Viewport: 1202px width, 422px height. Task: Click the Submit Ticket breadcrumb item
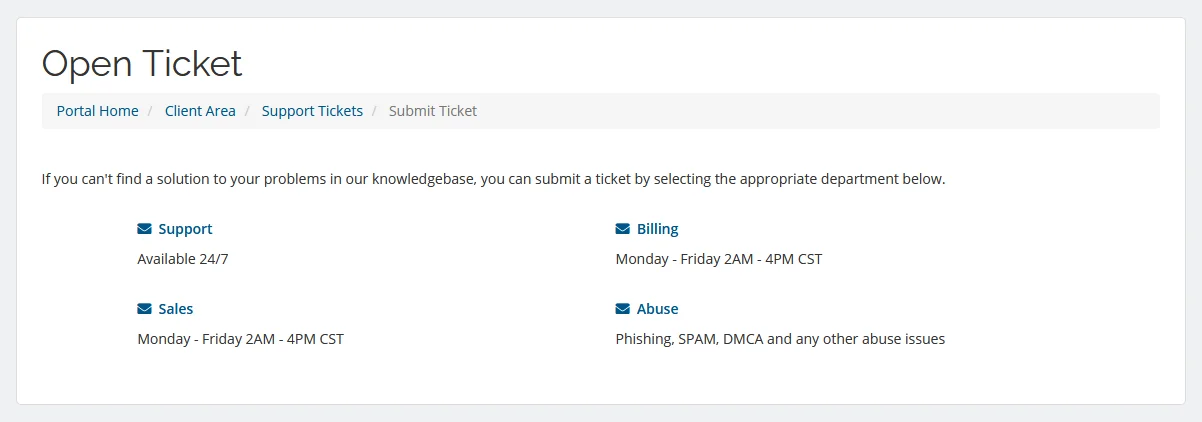coord(433,111)
